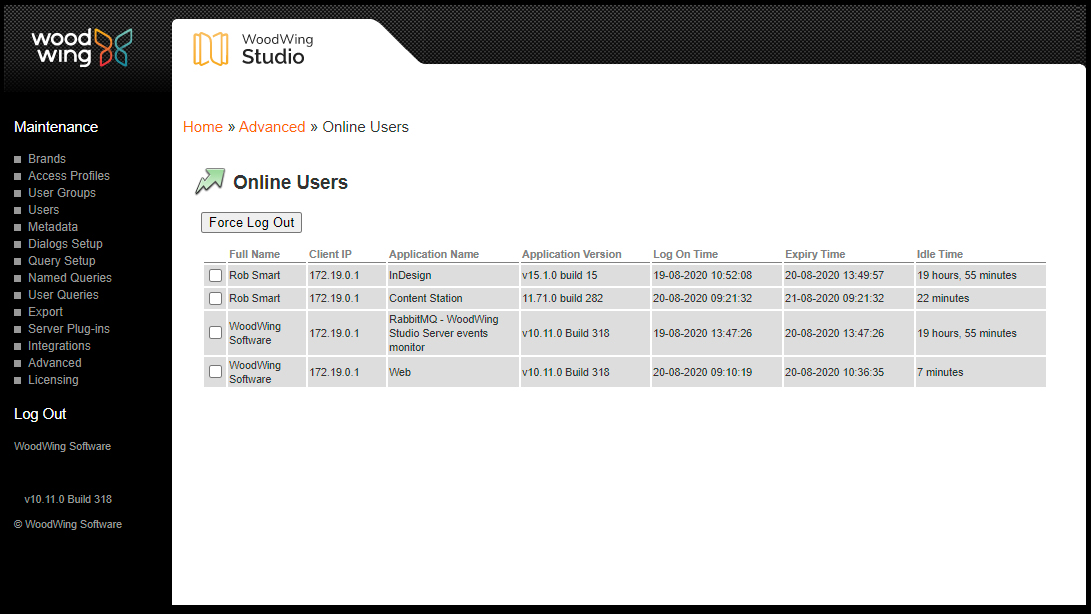The height and width of the screenshot is (614, 1091).
Task: Open User Queries in the sidebar
Action: click(63, 294)
